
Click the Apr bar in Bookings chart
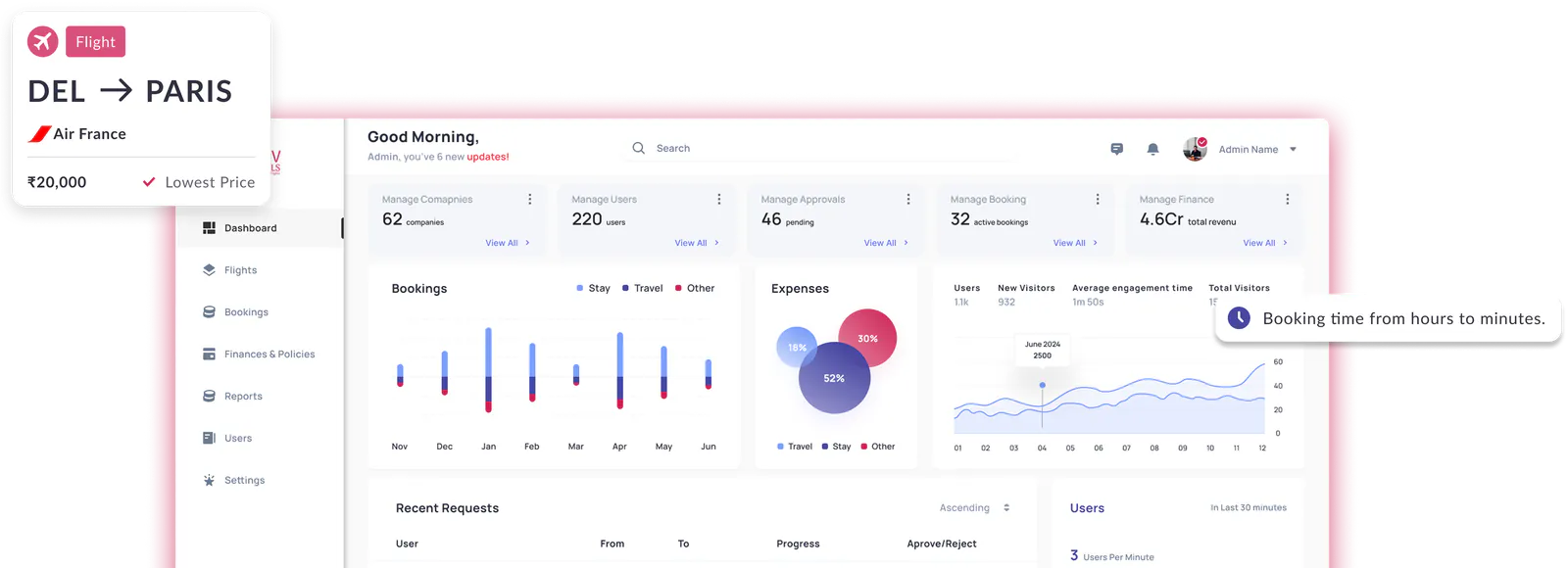click(x=619, y=370)
